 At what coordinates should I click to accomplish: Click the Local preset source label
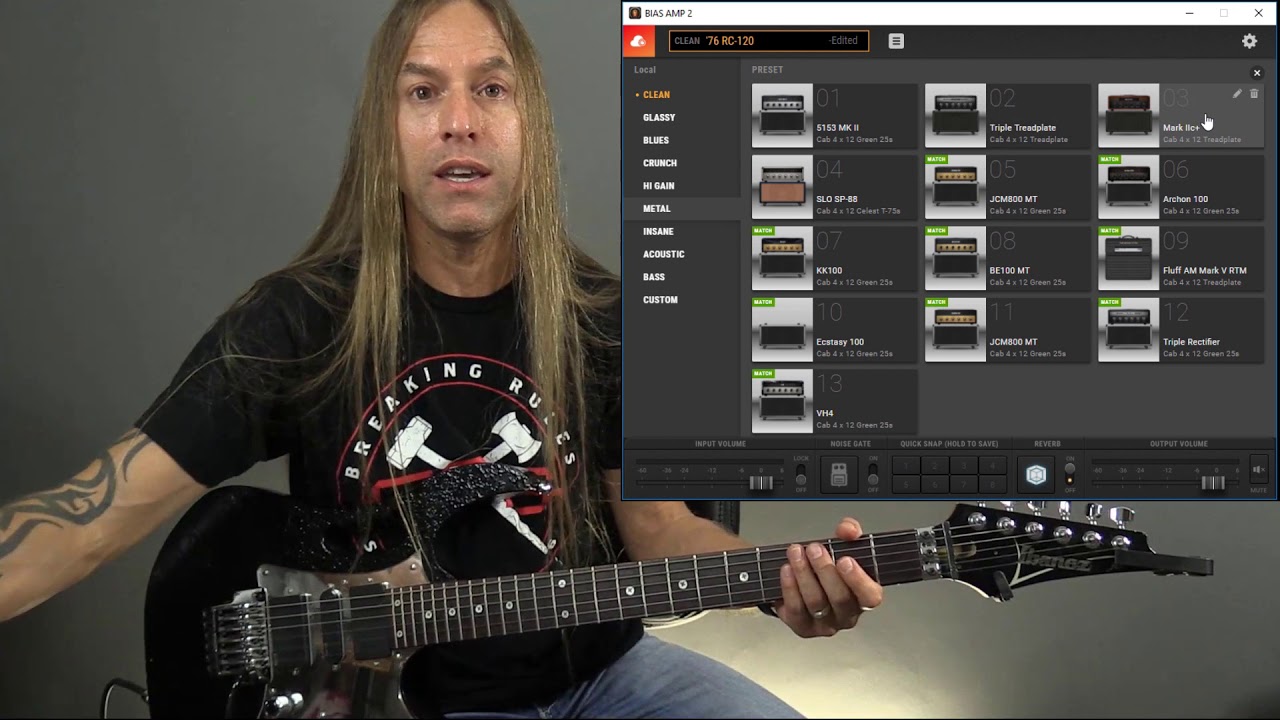pyautogui.click(x=645, y=70)
